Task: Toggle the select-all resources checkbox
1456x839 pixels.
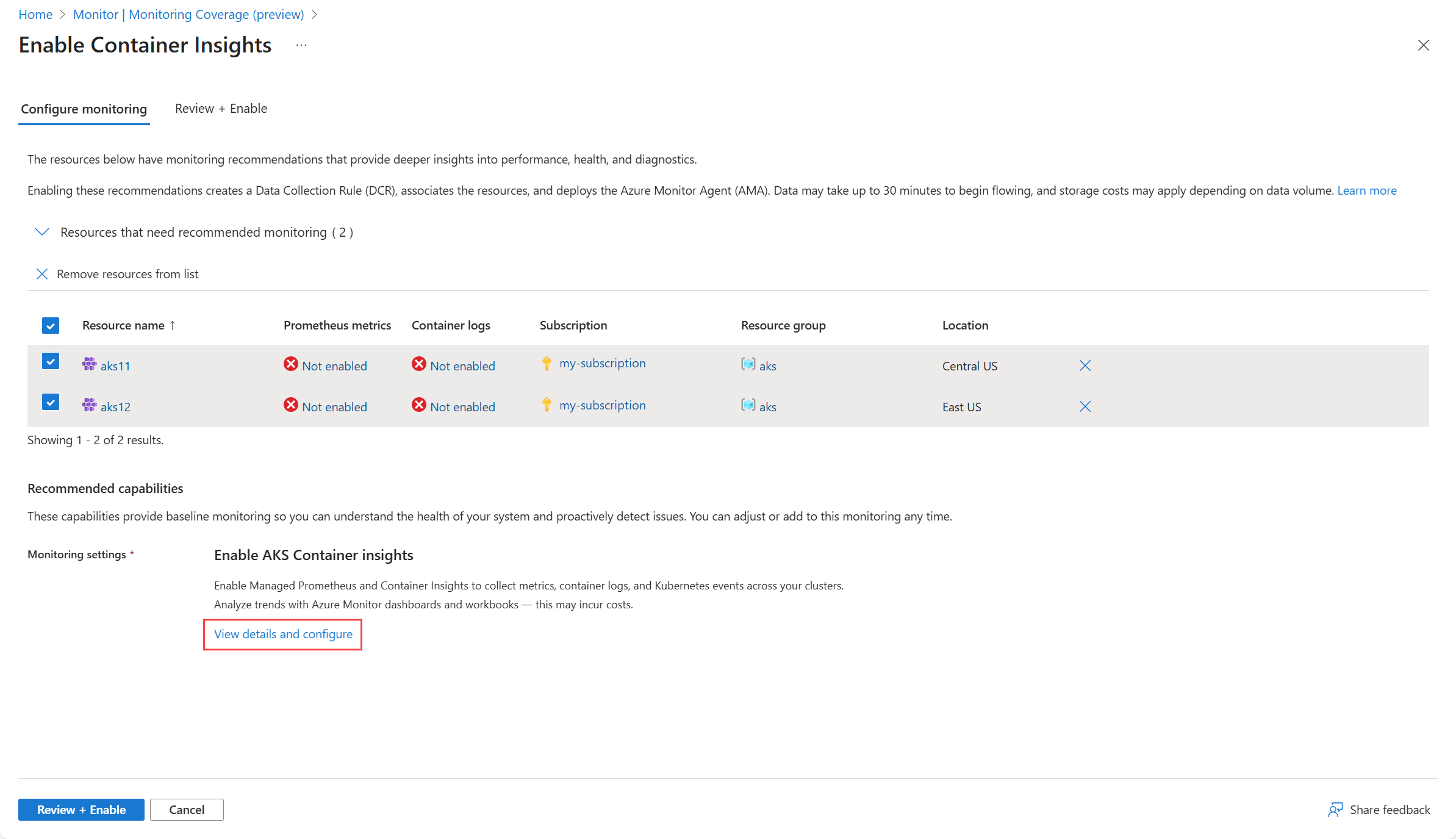Action: 51,325
